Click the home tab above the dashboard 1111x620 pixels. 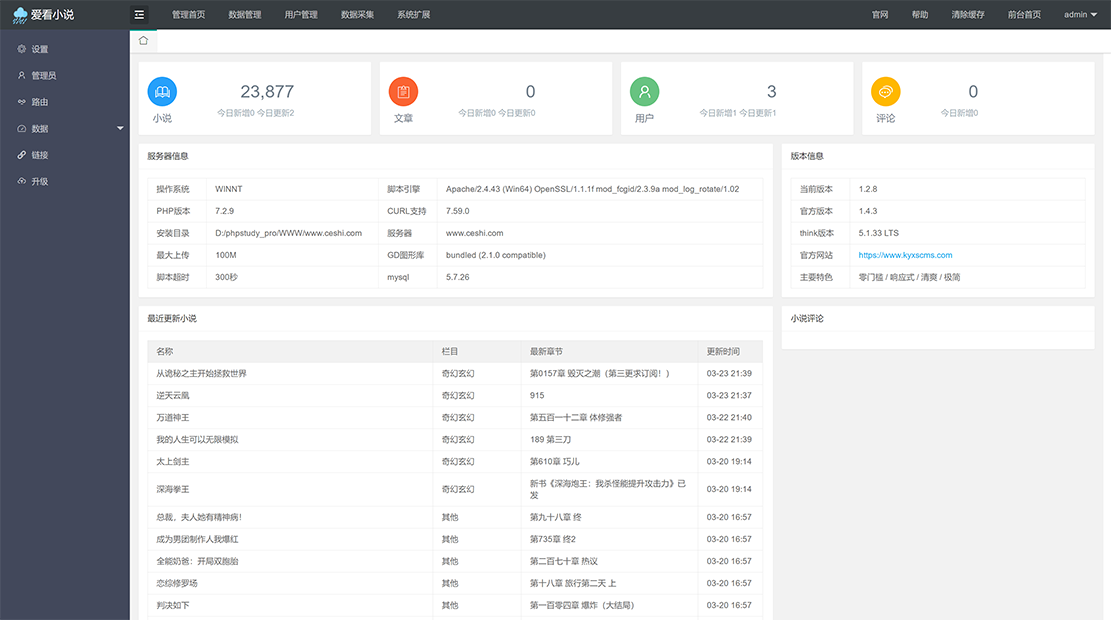(x=142, y=38)
